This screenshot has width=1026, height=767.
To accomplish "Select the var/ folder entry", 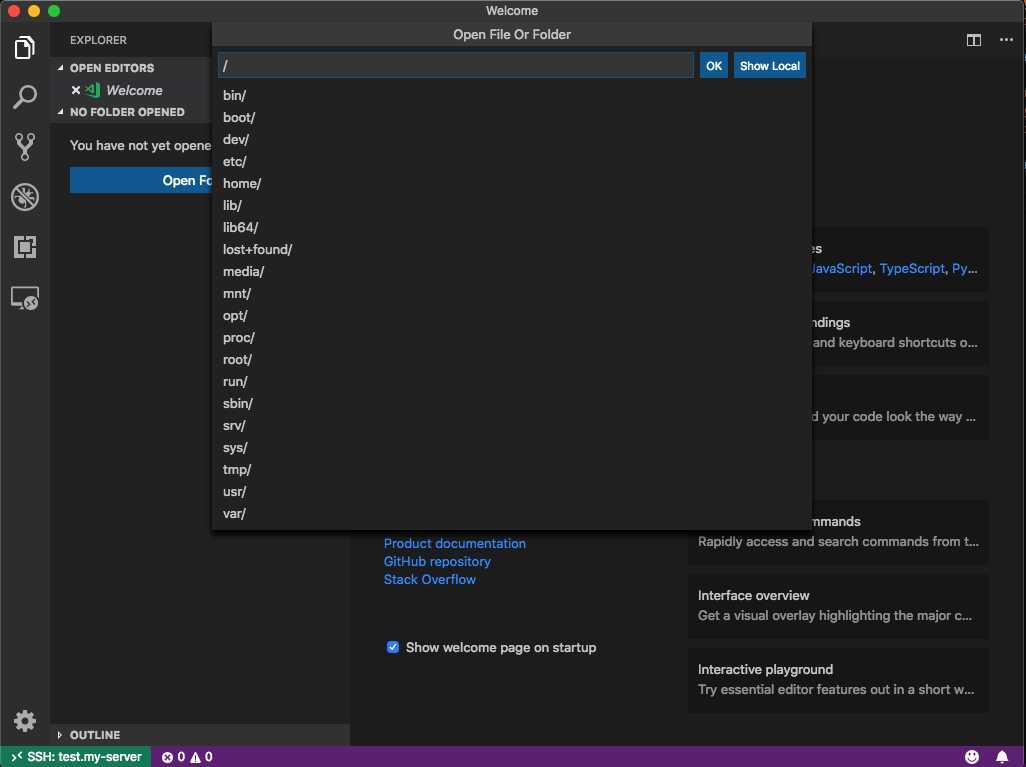I will click(x=512, y=514).
